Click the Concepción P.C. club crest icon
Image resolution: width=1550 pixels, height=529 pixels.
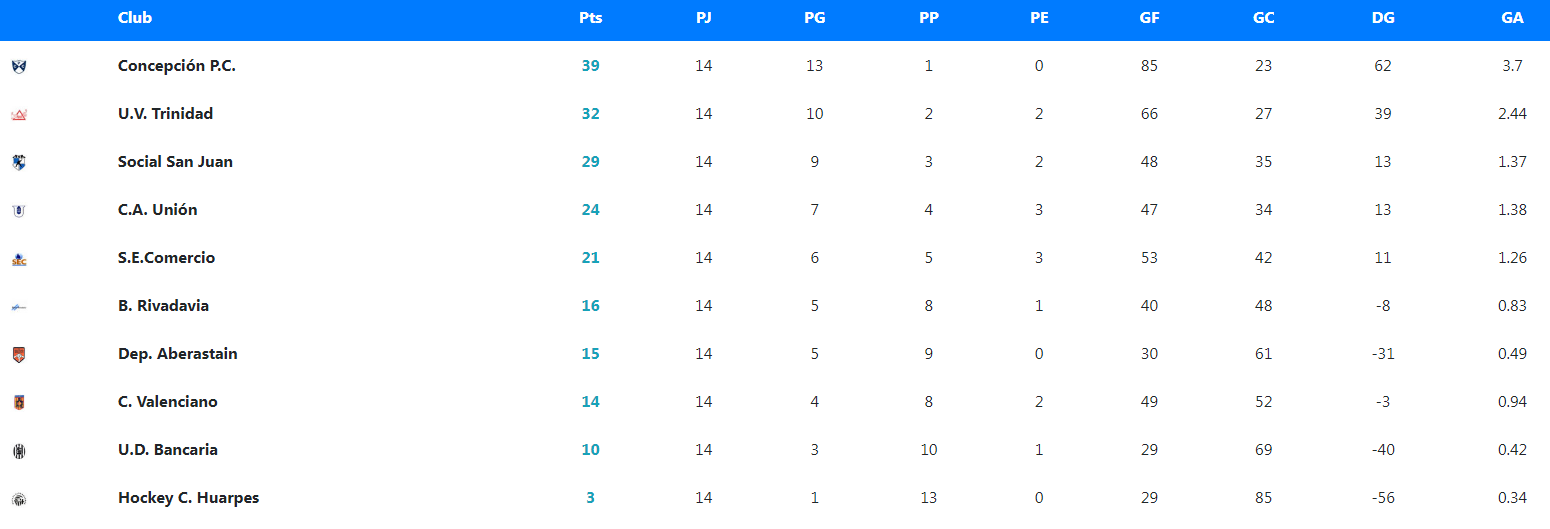(19, 66)
